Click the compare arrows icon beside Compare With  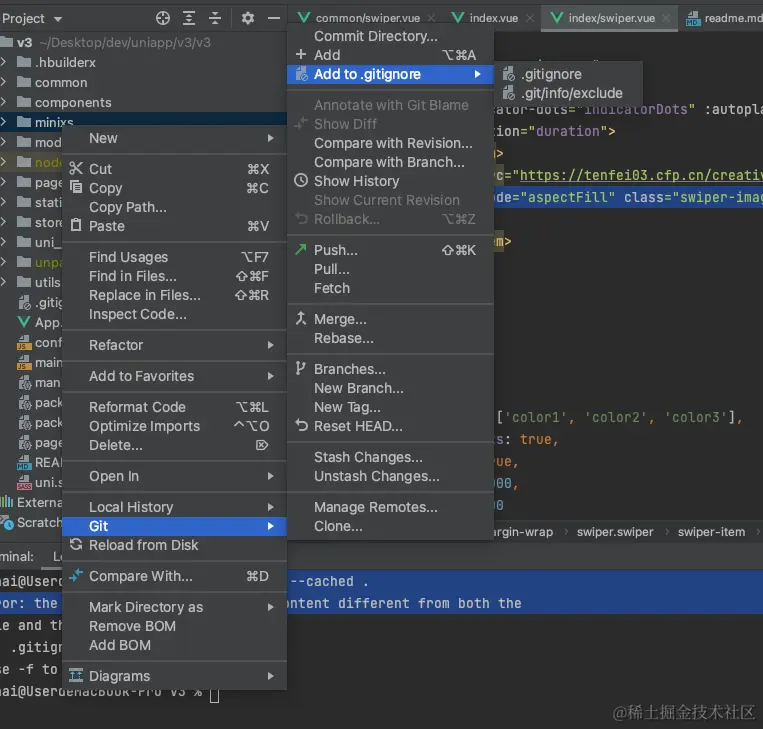click(x=76, y=576)
